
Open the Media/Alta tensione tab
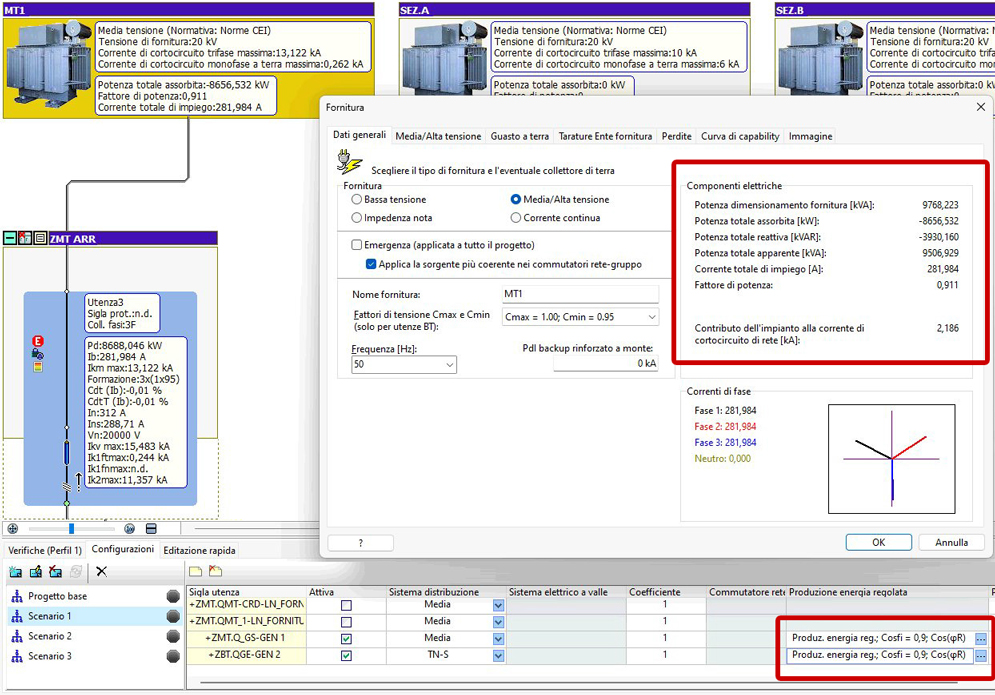[x=438, y=136]
